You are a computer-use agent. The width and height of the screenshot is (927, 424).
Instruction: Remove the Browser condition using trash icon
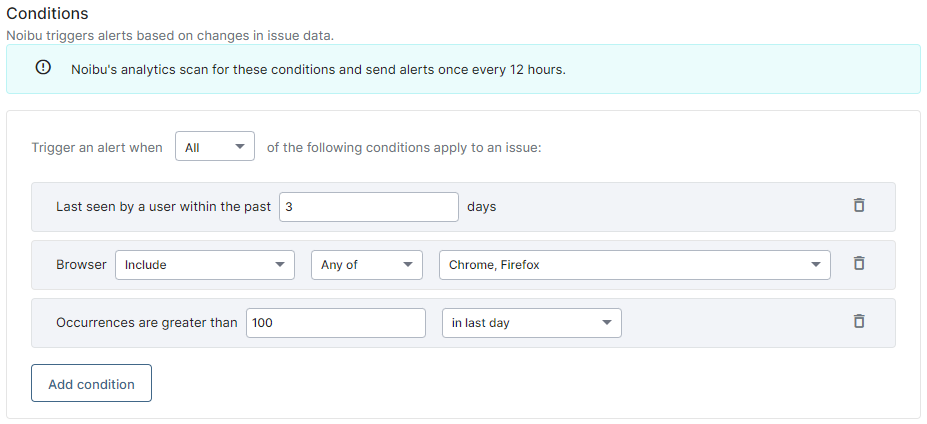click(x=859, y=263)
